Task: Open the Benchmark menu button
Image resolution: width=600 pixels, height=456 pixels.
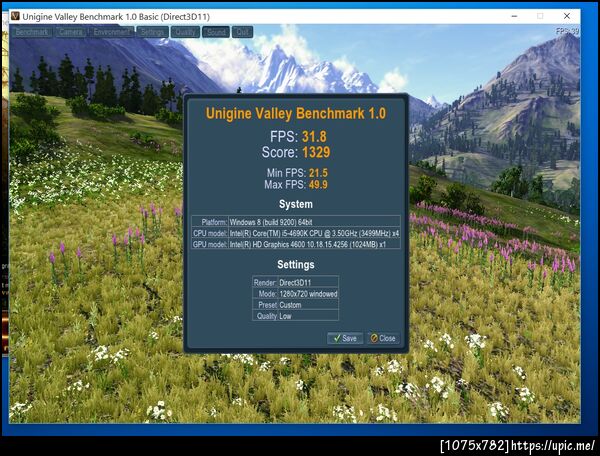Action: tap(31, 32)
